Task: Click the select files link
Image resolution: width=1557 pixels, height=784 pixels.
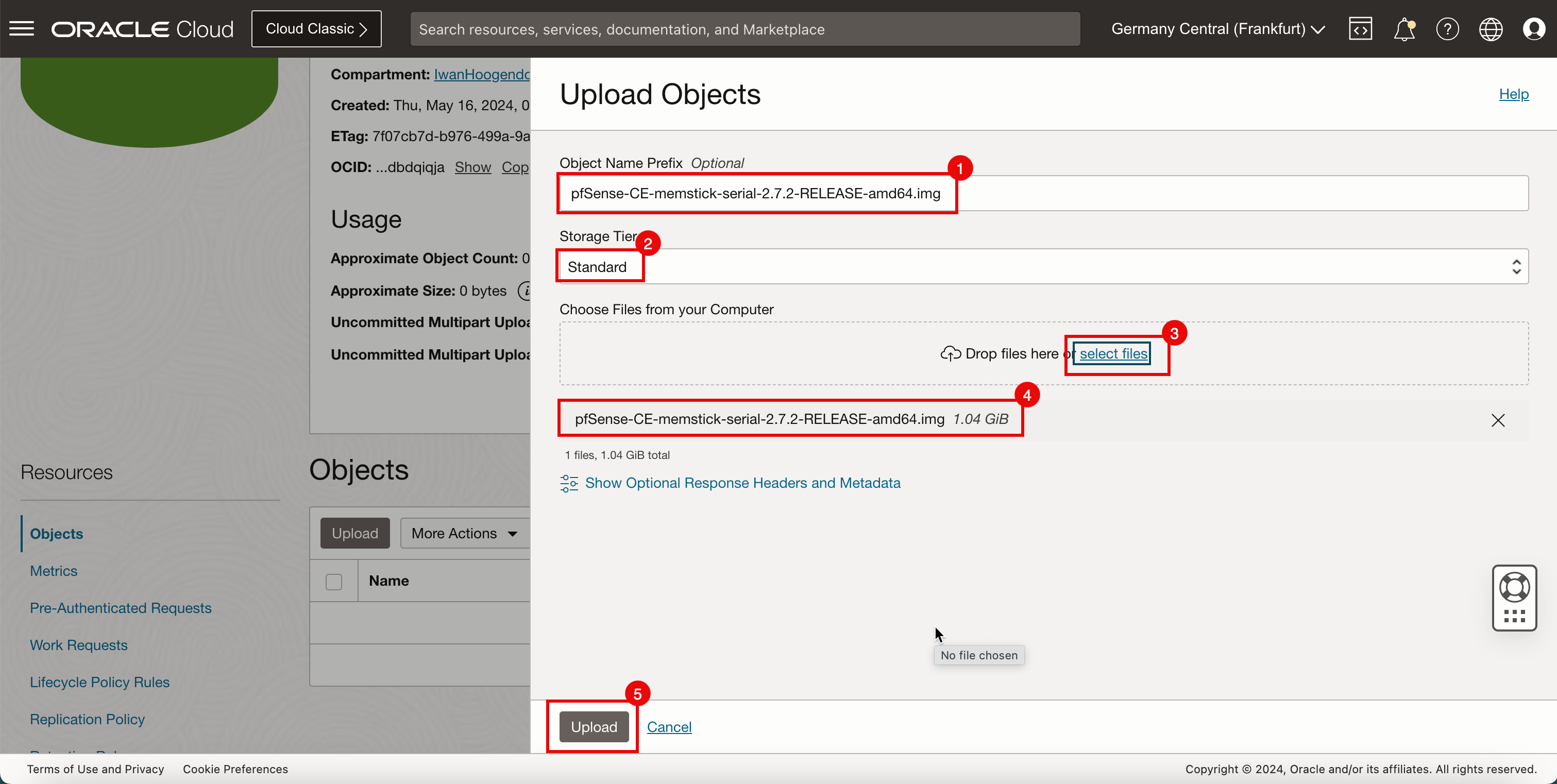Action: click(x=1113, y=353)
